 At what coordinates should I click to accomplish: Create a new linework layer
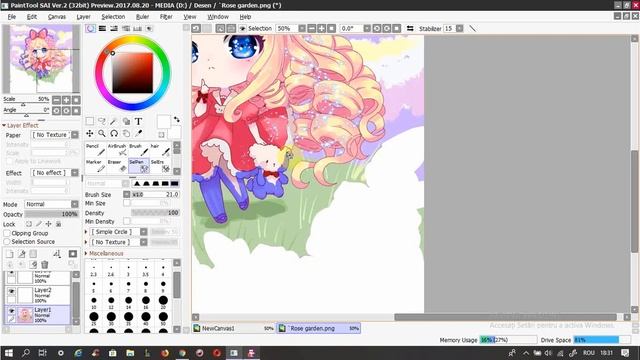pos(22,254)
